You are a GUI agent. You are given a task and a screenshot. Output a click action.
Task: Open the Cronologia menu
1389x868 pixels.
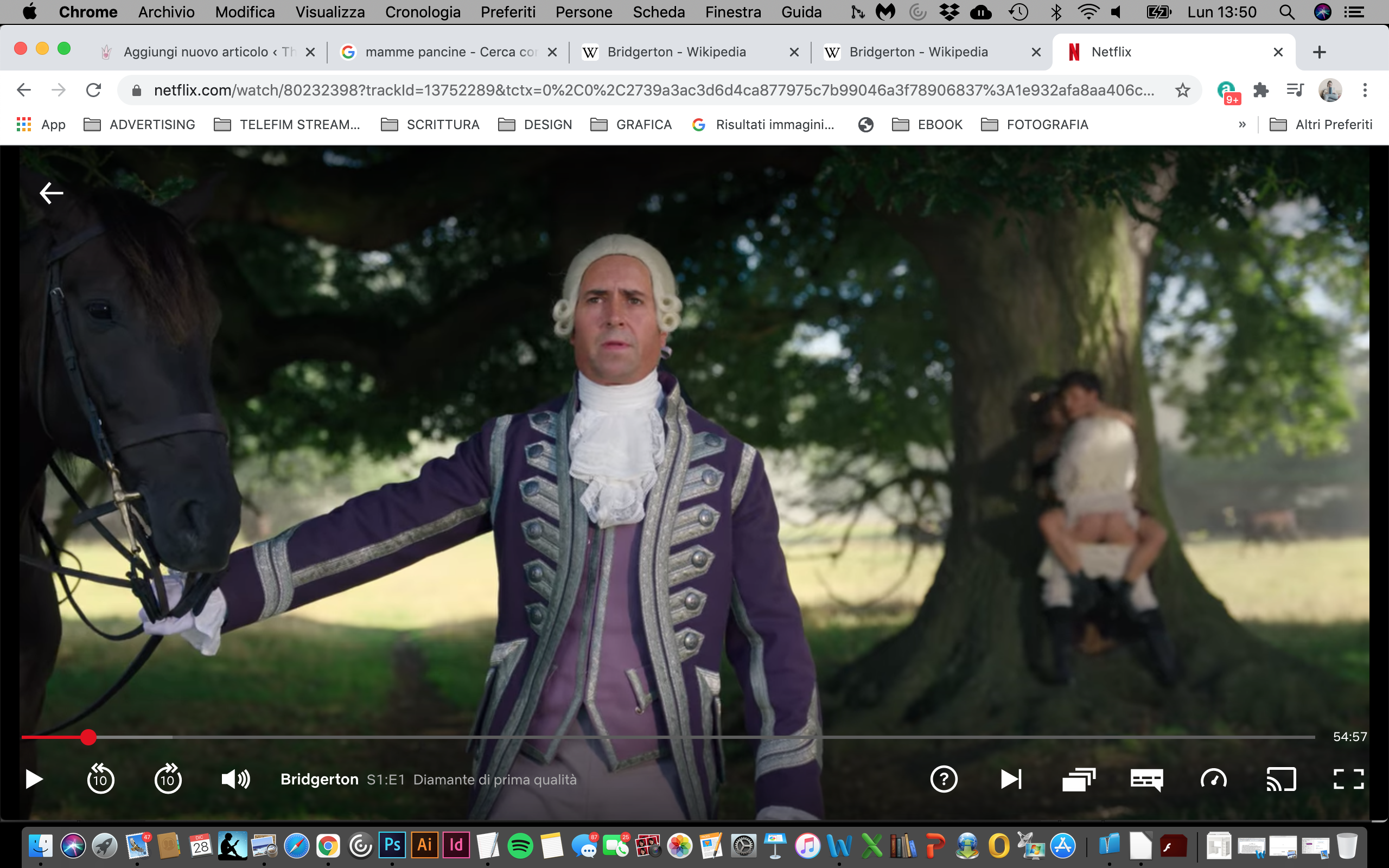tap(423, 12)
